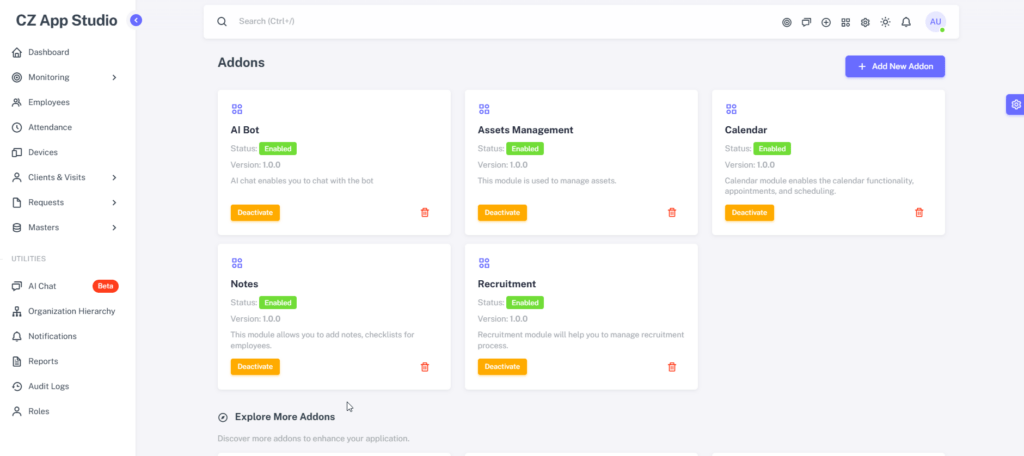Viewport: 1024px width, 456px height.
Task: Expand the Masters submenu chevron
Action: [114, 228]
